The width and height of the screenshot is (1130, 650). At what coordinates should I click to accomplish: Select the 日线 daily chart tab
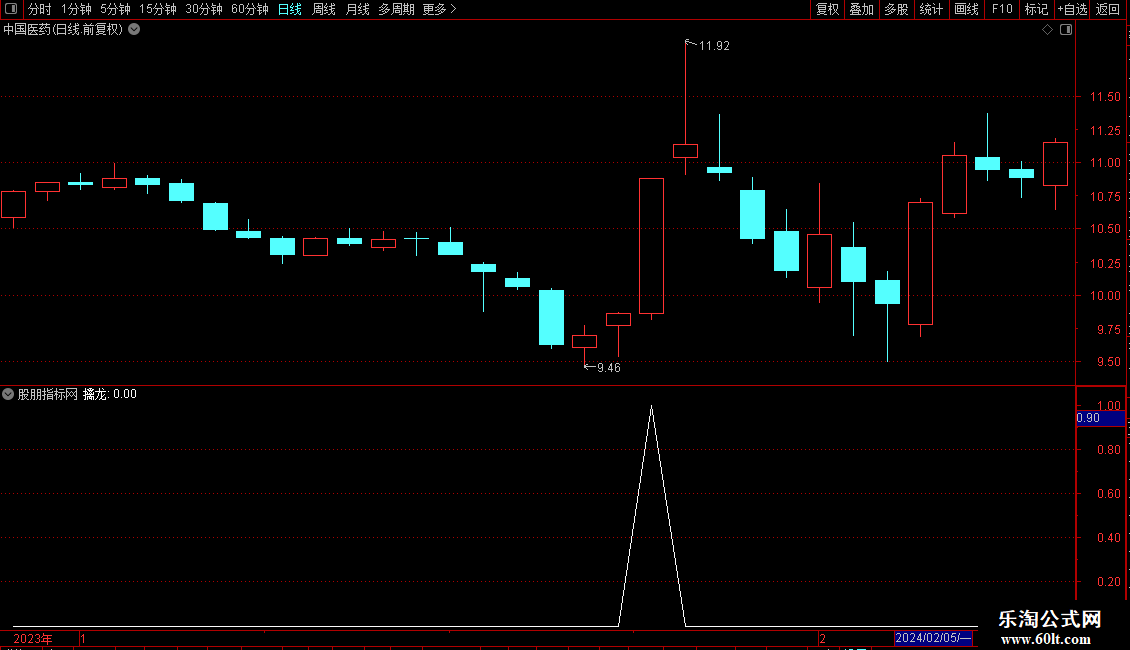[290, 9]
